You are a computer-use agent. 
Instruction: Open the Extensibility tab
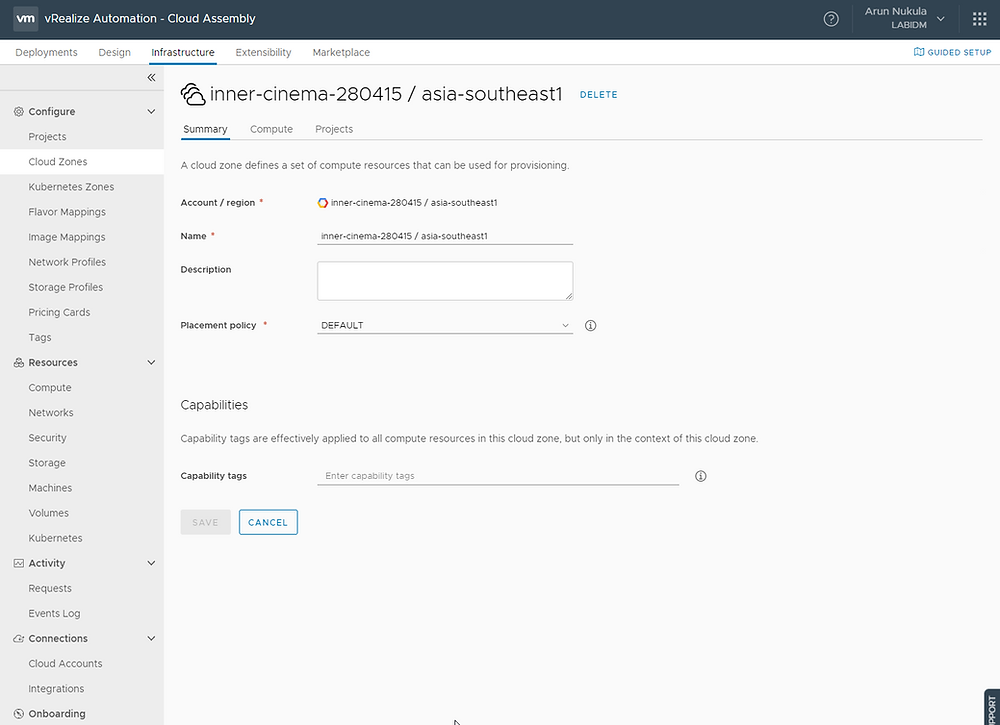point(263,52)
